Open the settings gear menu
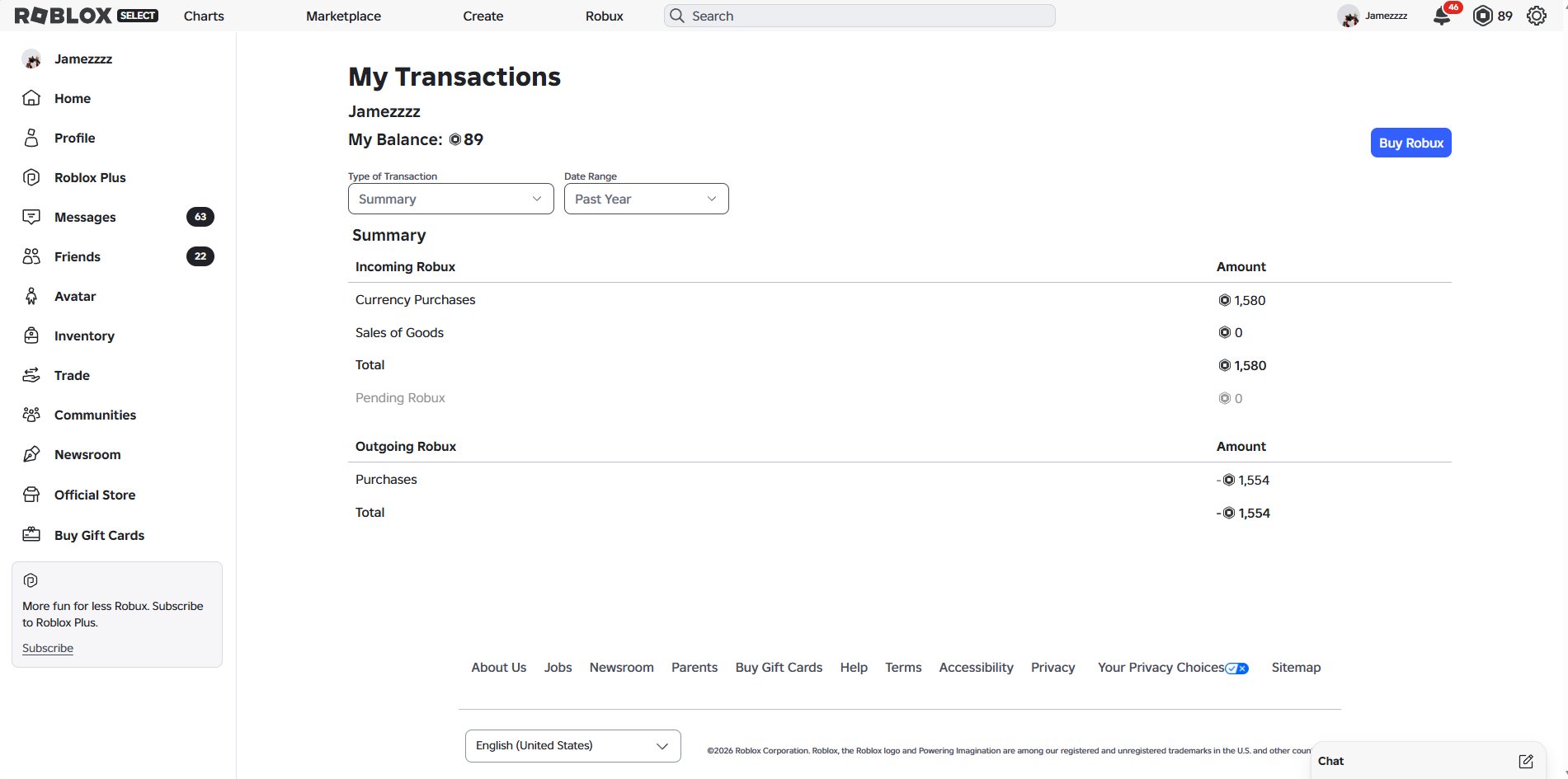 pos(1537,16)
